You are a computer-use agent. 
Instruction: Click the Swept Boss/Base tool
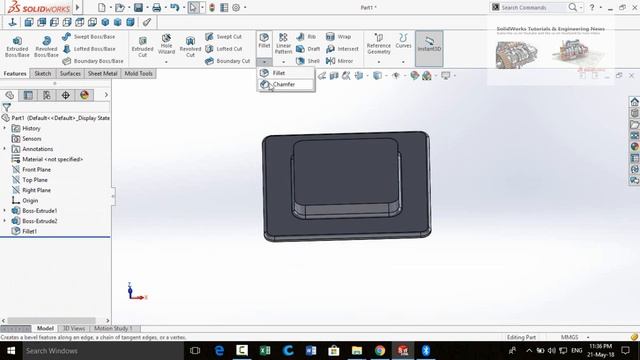pyautogui.click(x=89, y=37)
